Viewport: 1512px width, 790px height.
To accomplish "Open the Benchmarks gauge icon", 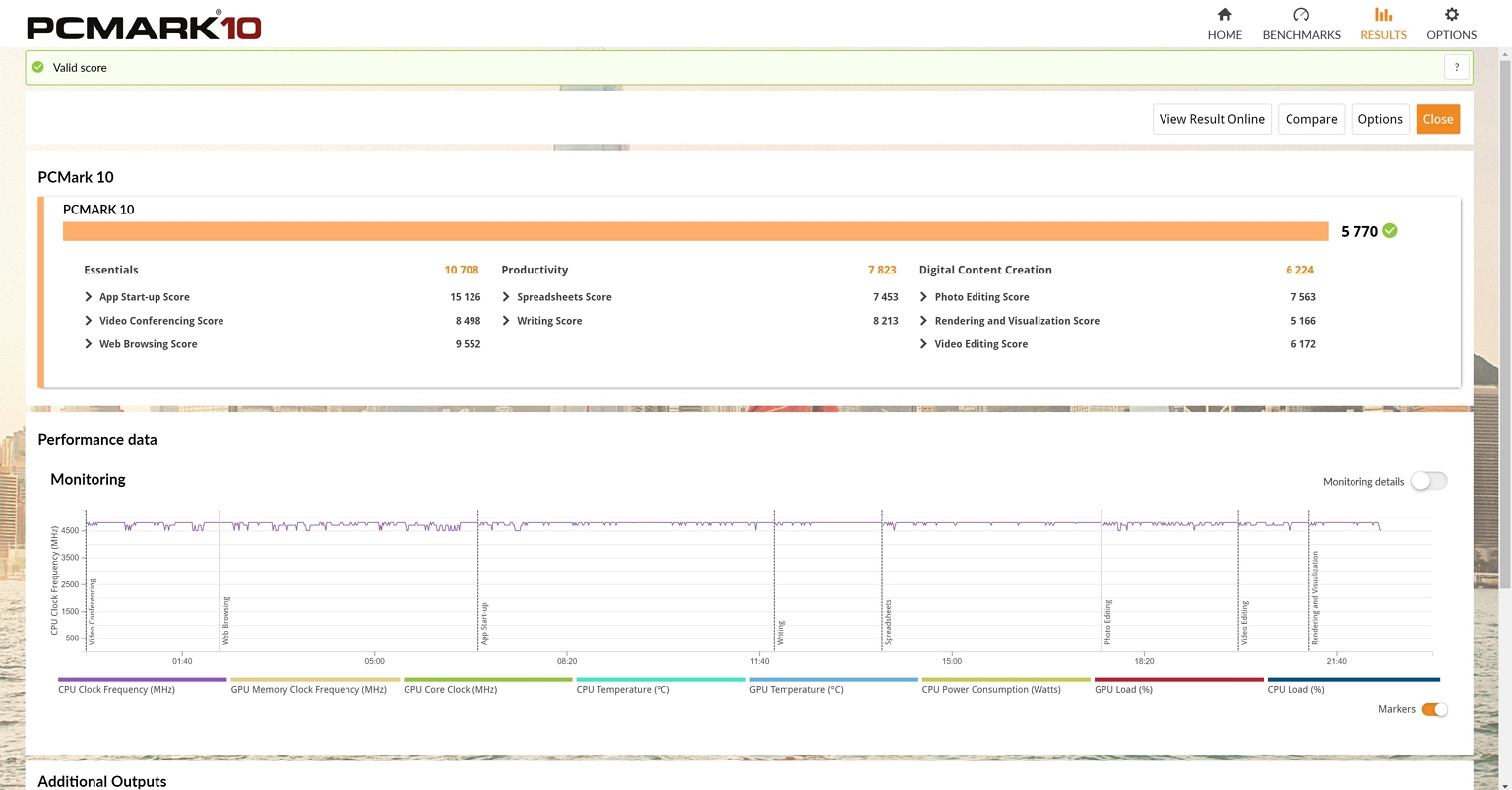I will 1301,15.
